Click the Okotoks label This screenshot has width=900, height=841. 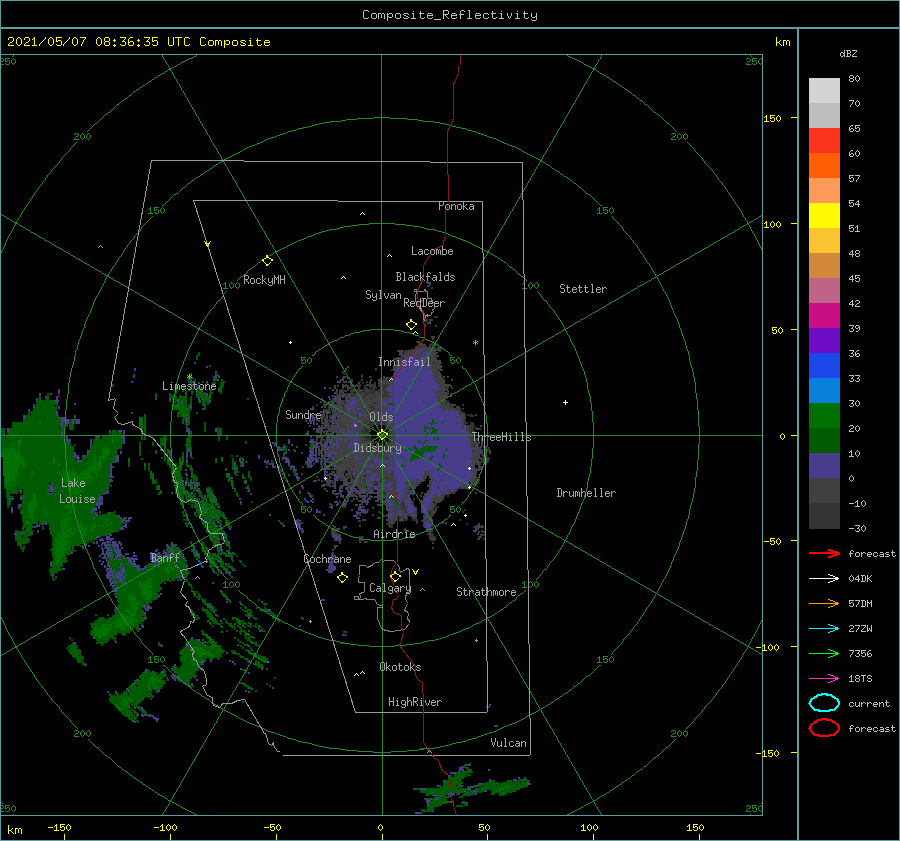click(x=400, y=667)
